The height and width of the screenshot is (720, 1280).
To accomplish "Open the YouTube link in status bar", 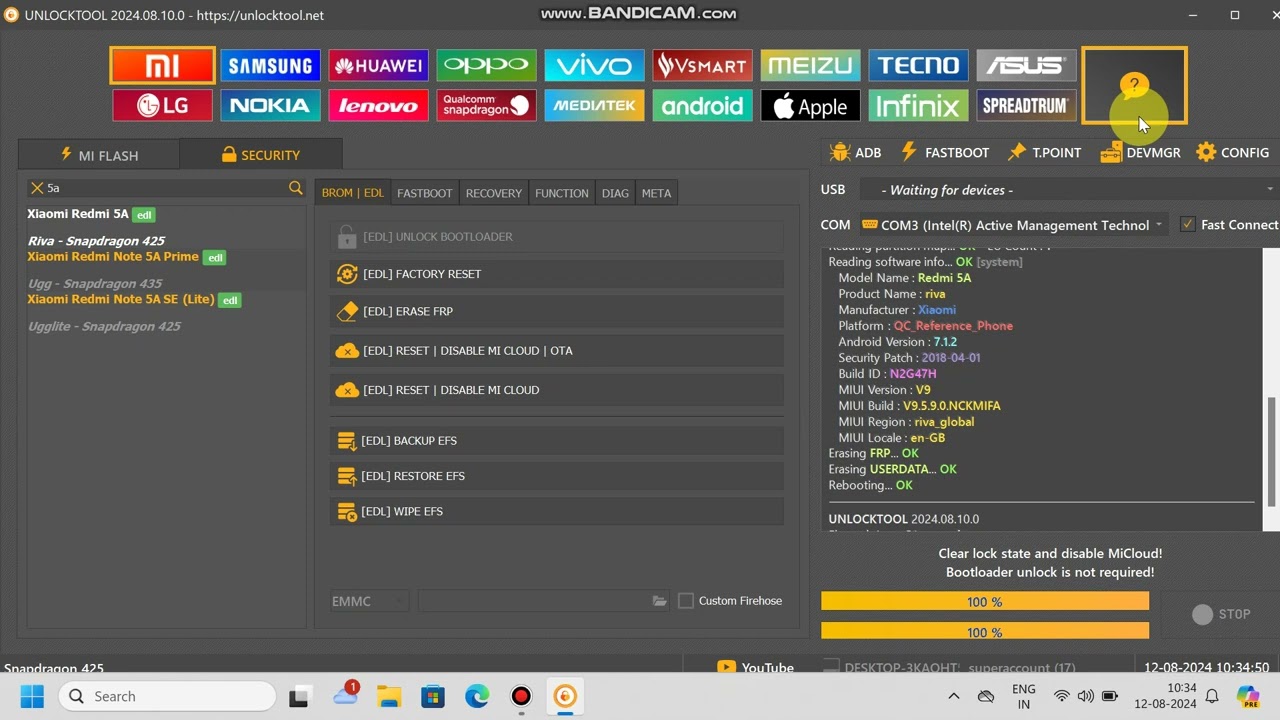I will [755, 668].
